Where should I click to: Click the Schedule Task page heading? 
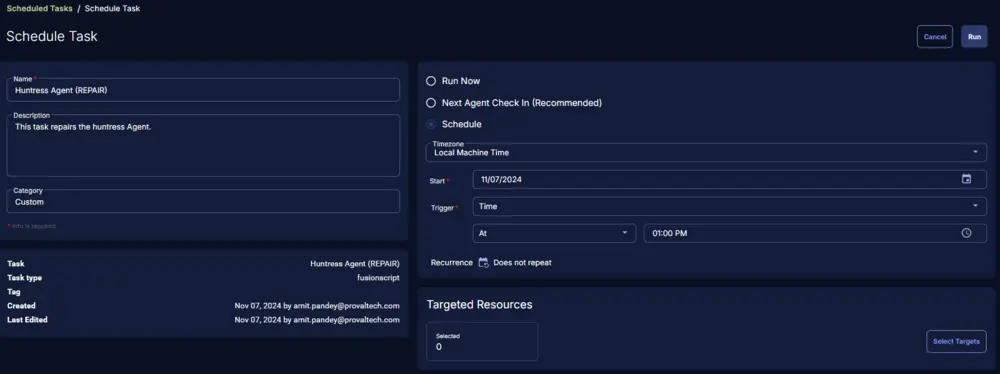[52, 36]
